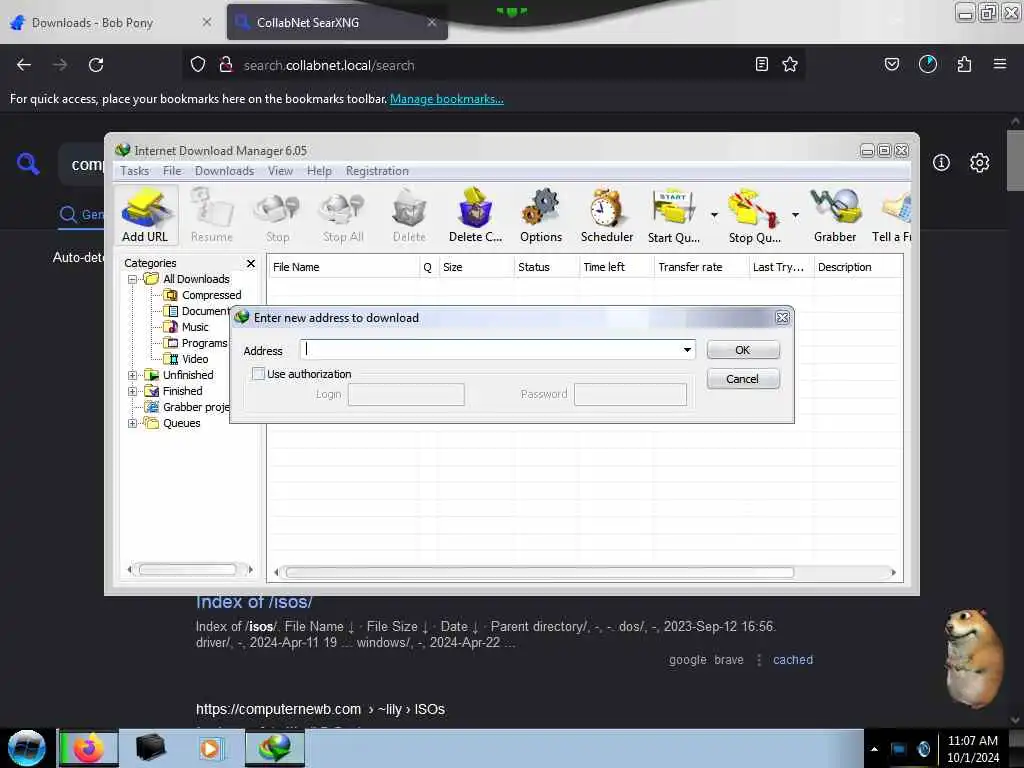Open the View menu
This screenshot has height=768, width=1024.
coord(280,170)
